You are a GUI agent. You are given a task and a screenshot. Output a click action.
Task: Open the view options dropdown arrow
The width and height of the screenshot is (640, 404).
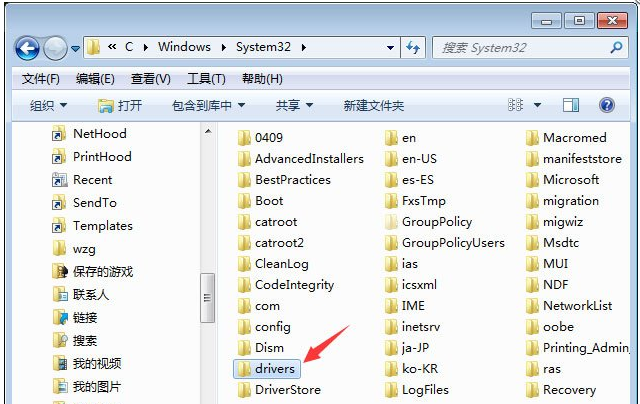tap(537, 105)
